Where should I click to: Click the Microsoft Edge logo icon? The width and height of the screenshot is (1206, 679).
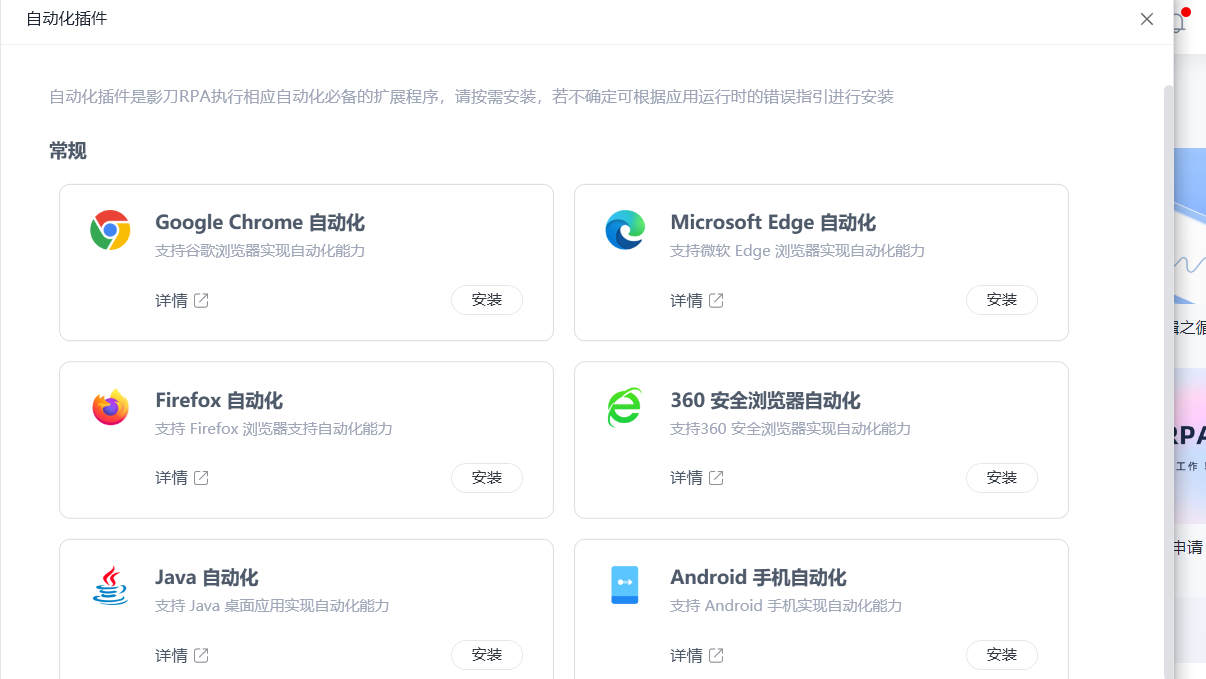[x=625, y=230]
